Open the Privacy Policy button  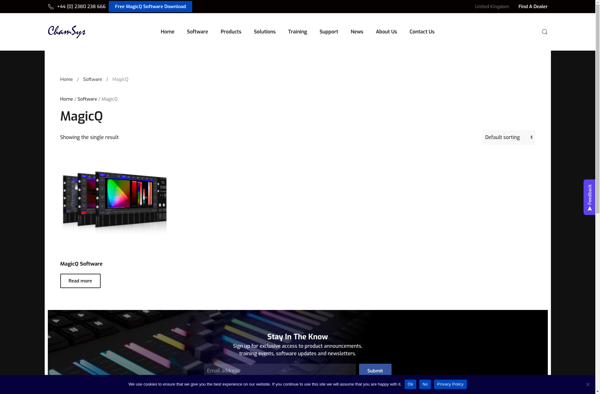coord(450,384)
